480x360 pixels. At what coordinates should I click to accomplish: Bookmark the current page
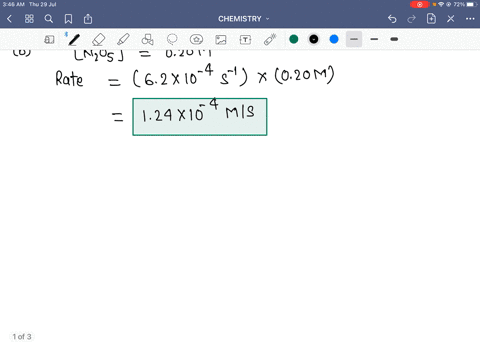click(68, 19)
